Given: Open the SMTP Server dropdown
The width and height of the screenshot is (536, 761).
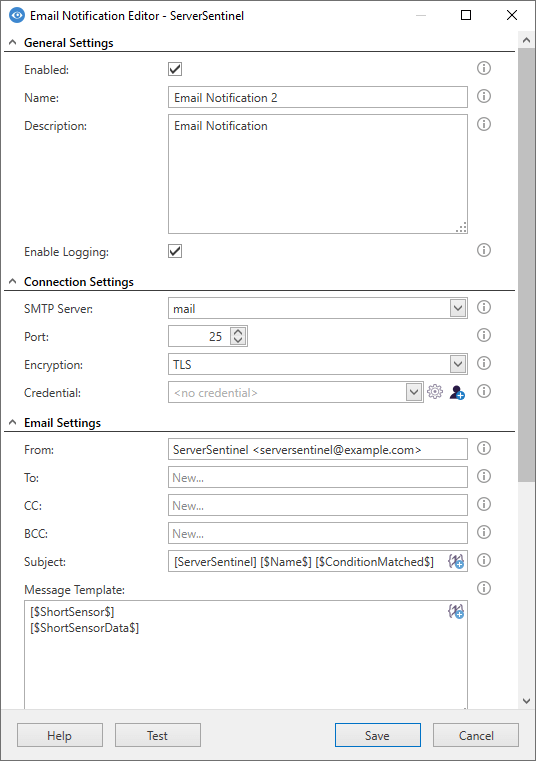Looking at the screenshot, I should coord(458,308).
